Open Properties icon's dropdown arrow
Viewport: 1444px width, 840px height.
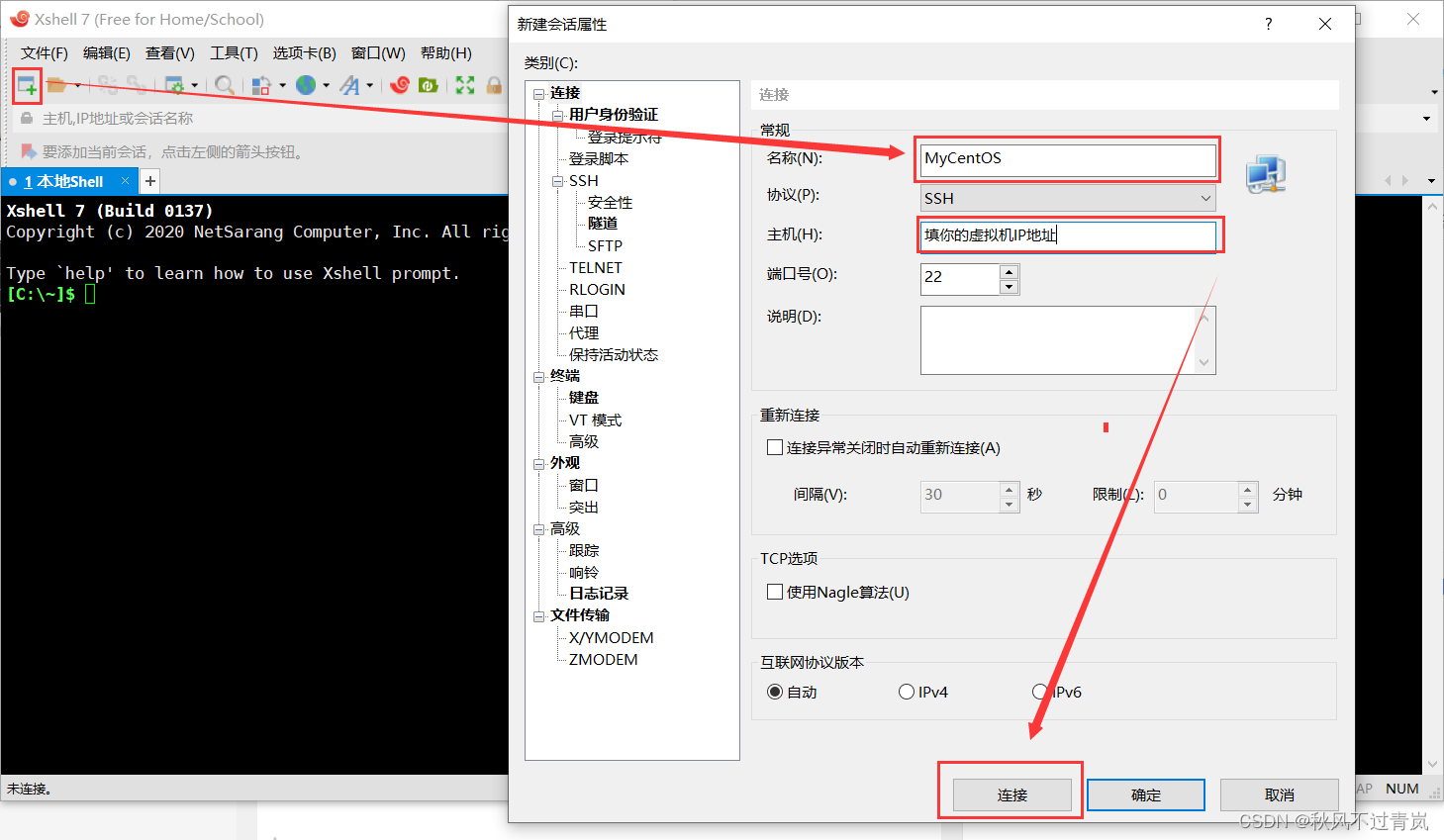(x=194, y=85)
